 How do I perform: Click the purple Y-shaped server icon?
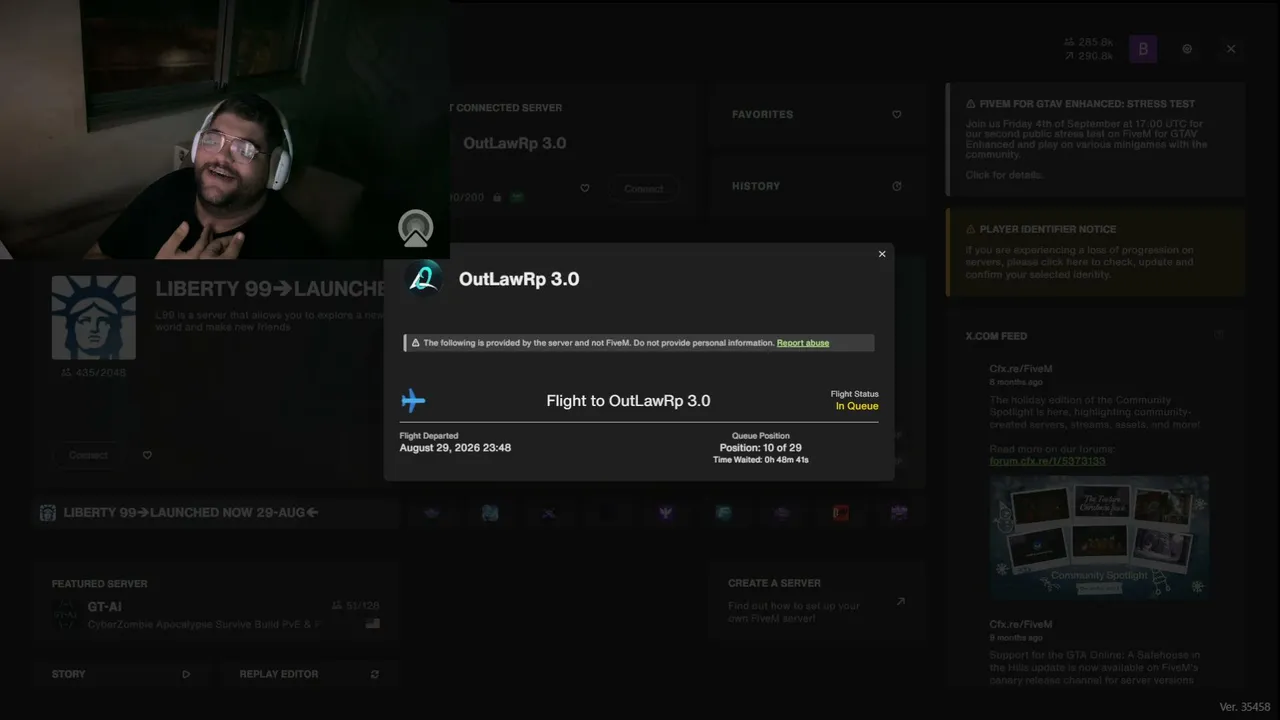pos(666,513)
